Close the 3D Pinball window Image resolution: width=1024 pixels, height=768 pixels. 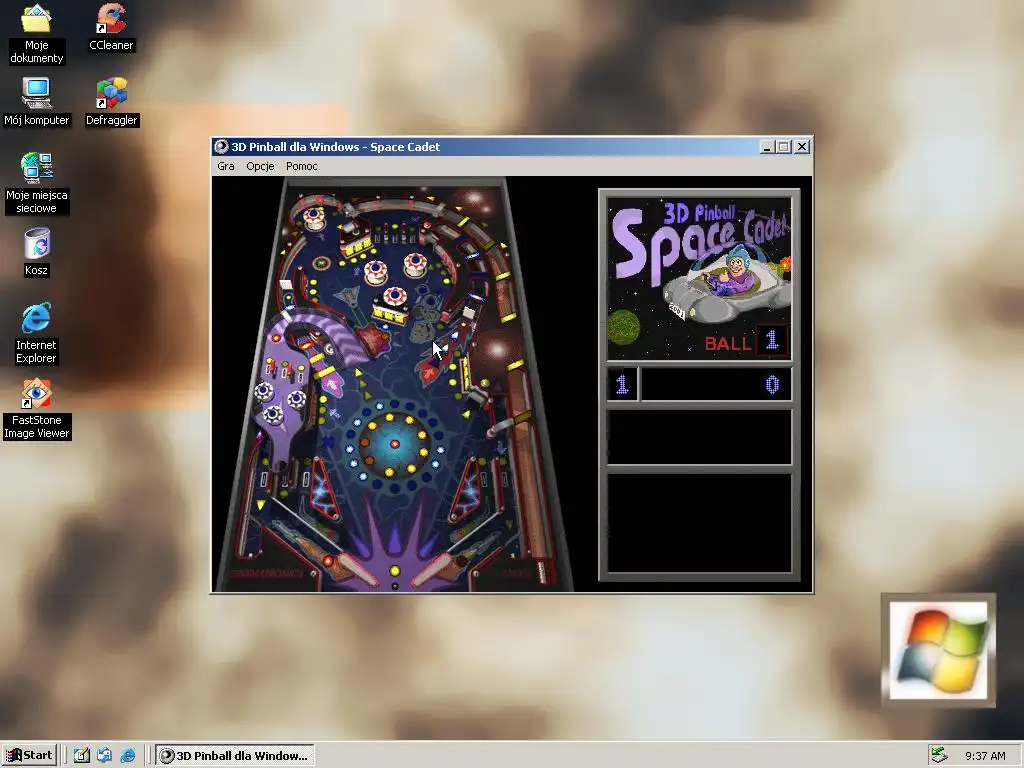[802, 147]
